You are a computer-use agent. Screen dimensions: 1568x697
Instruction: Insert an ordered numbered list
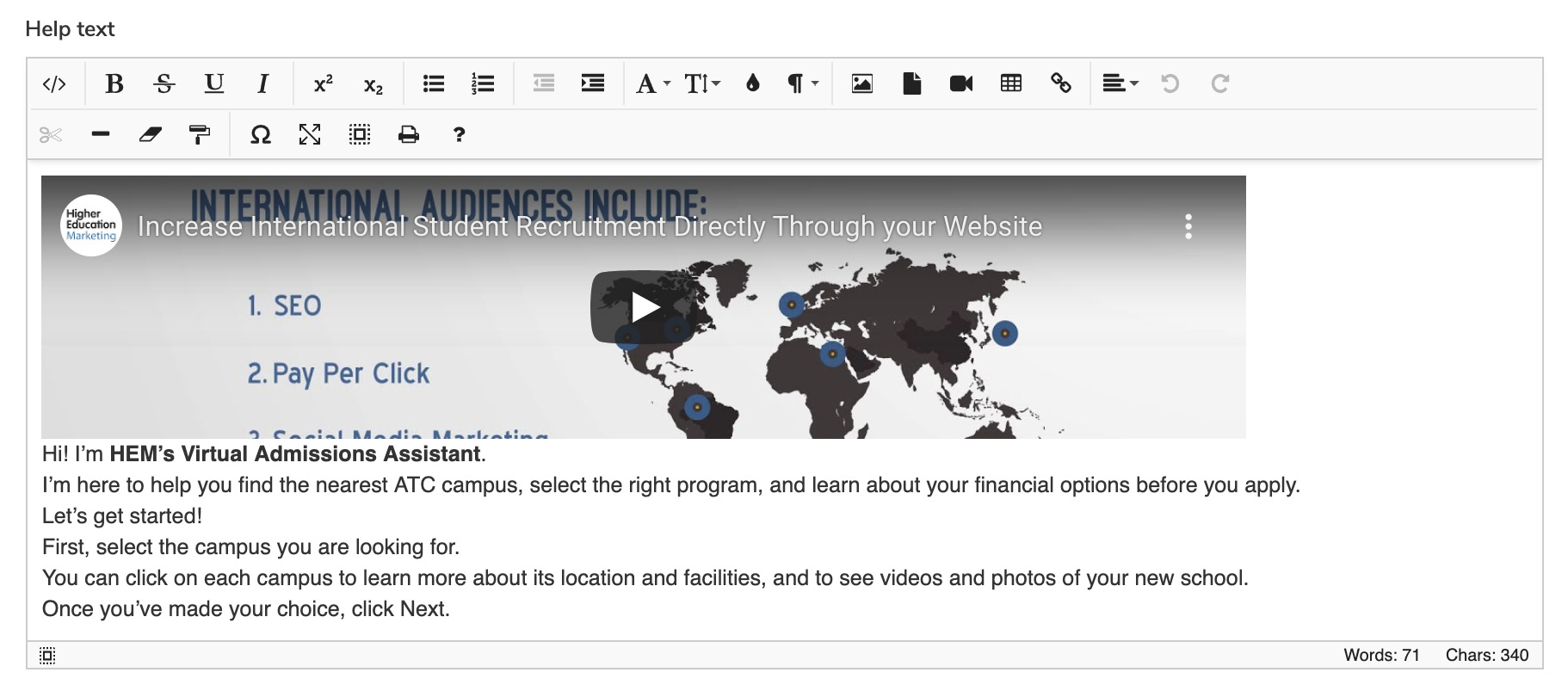pyautogui.click(x=483, y=83)
